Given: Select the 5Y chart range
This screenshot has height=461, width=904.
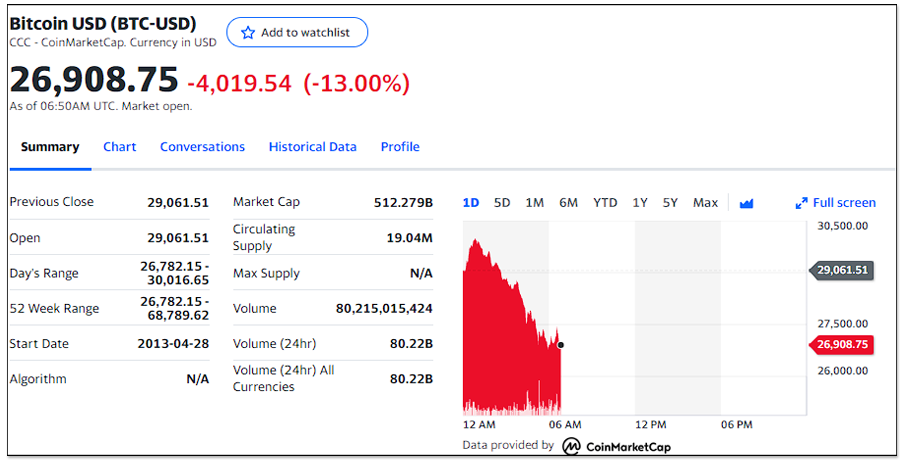Looking at the screenshot, I should 670,203.
